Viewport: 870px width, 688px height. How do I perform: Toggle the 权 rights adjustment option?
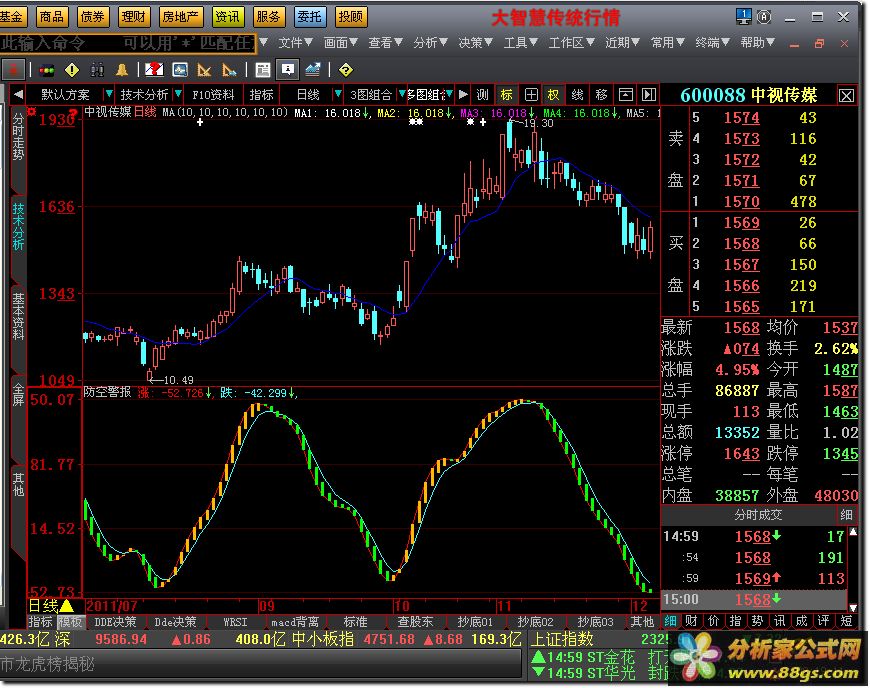click(x=553, y=94)
